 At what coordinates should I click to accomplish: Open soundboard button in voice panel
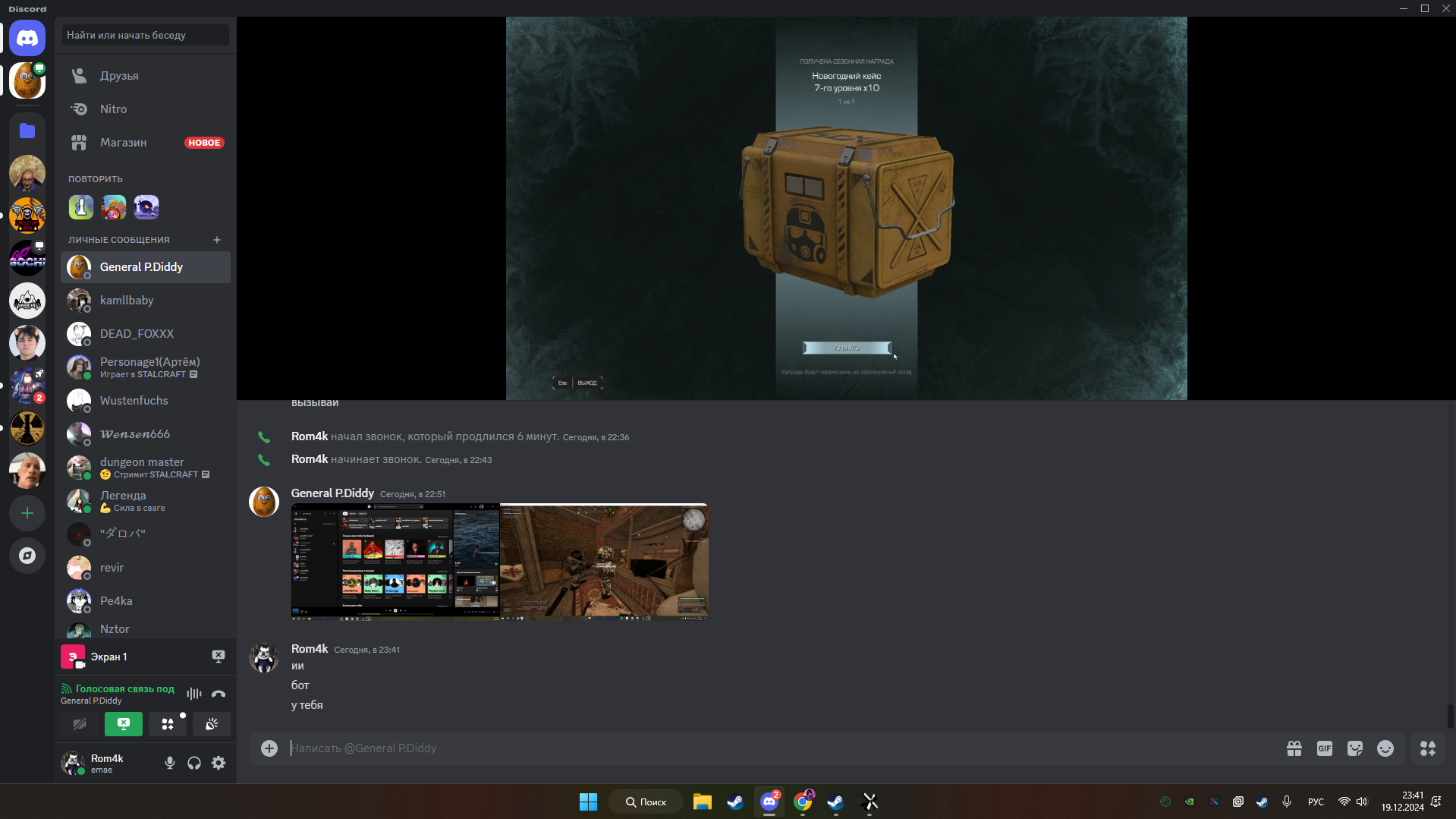pyautogui.click(x=212, y=724)
